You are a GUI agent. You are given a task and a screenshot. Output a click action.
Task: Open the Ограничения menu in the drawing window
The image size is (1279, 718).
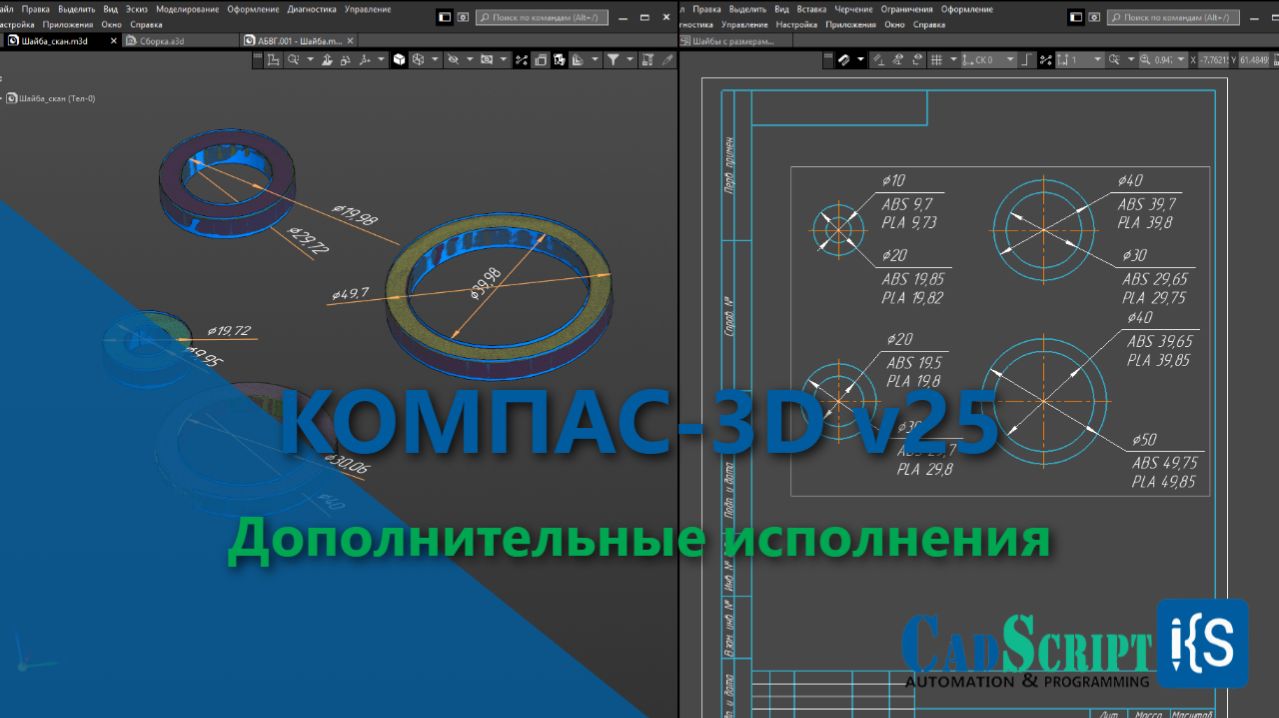[907, 9]
